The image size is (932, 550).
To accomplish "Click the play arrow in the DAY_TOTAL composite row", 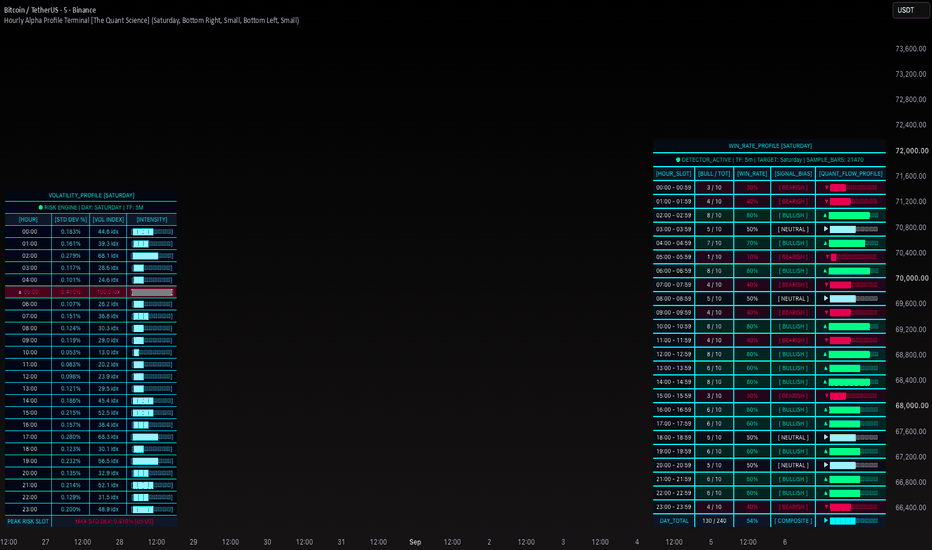I will [x=826, y=520].
